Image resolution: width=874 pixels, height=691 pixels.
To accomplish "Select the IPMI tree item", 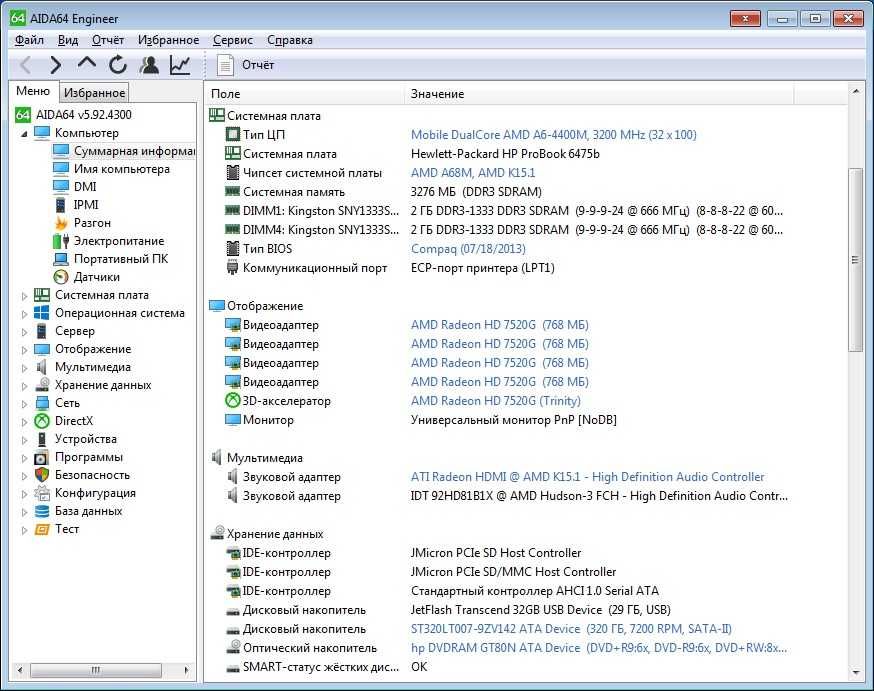I will 86,205.
